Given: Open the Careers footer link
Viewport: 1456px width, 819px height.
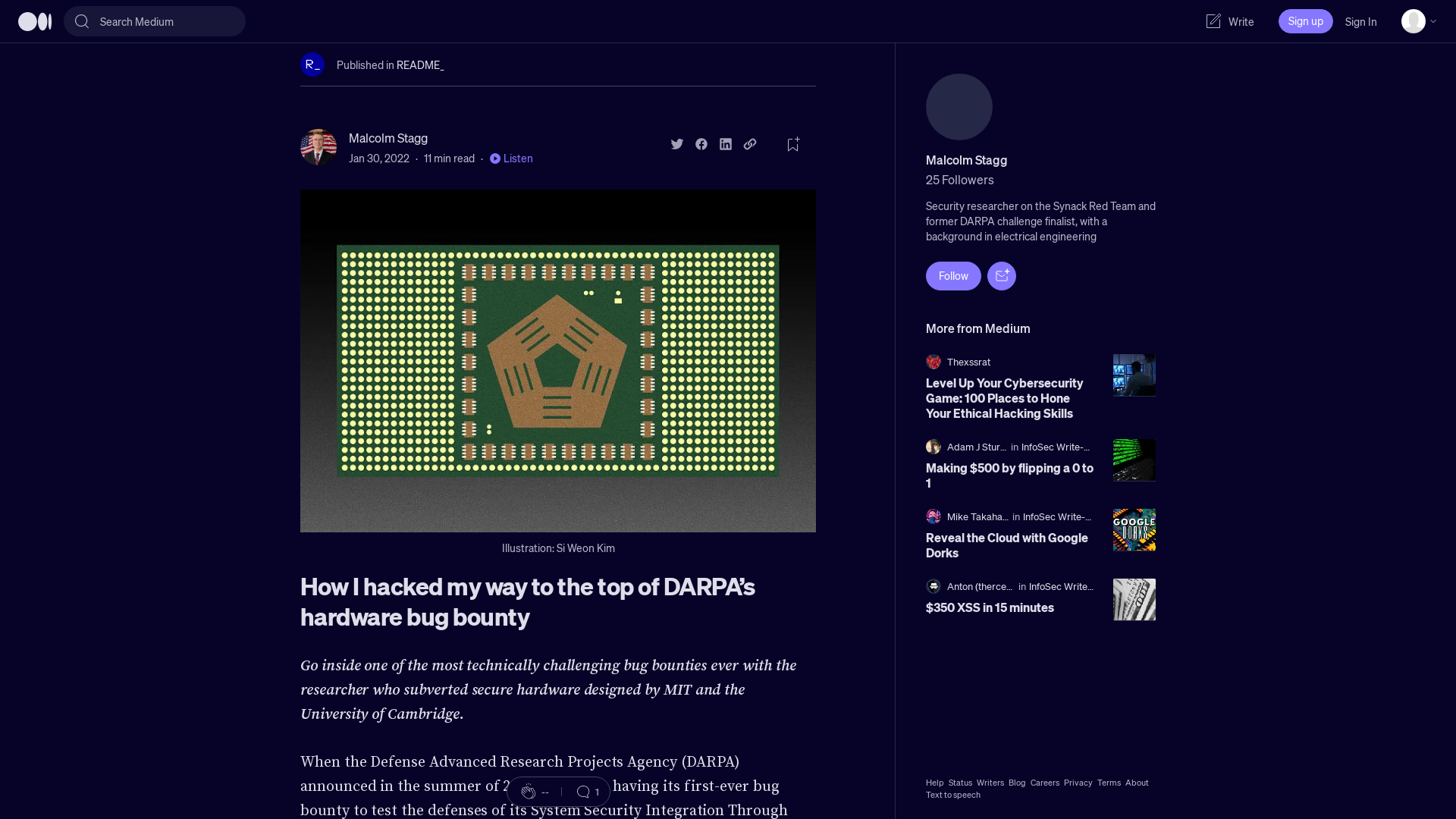Looking at the screenshot, I should tap(1045, 783).
